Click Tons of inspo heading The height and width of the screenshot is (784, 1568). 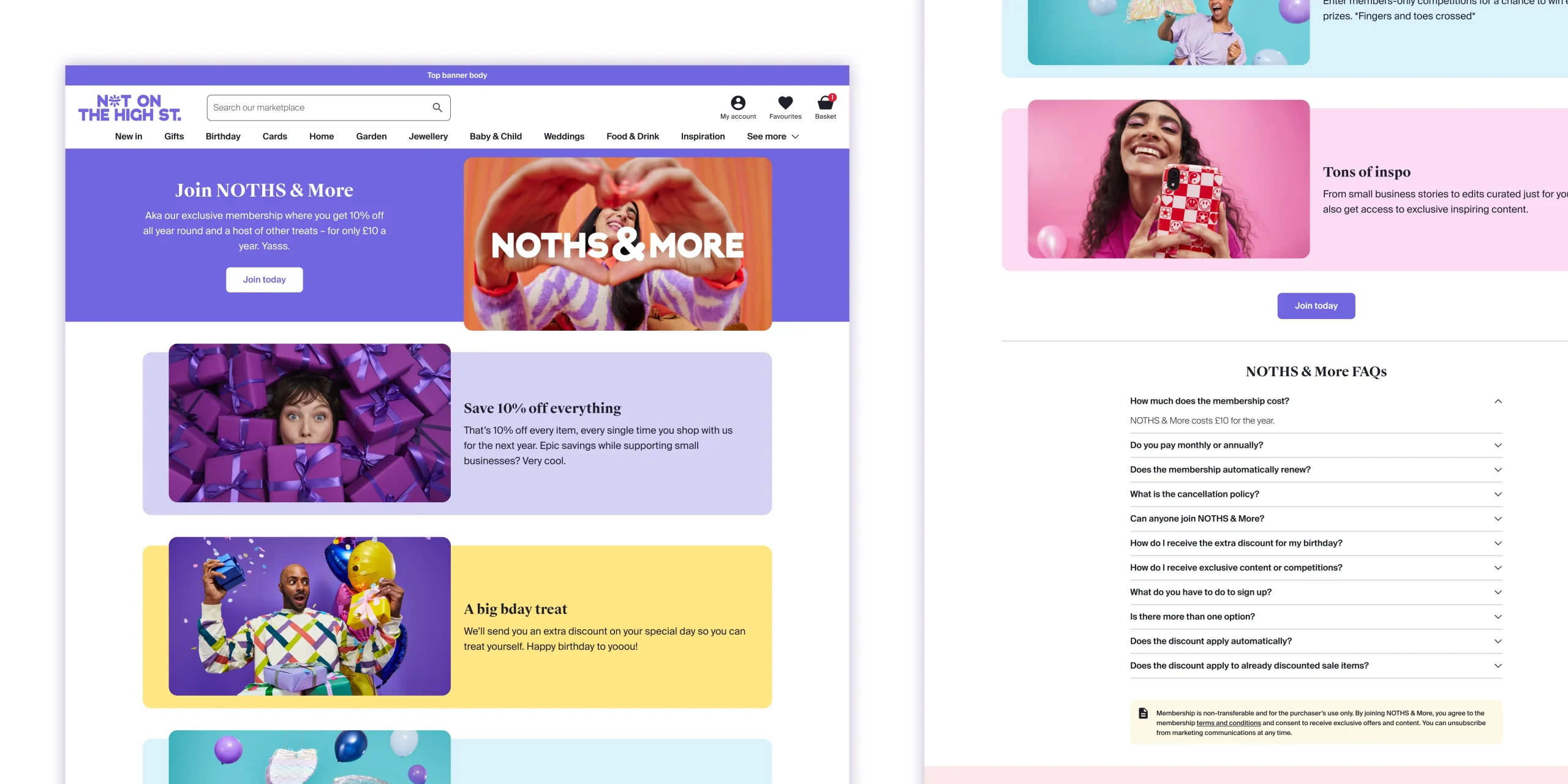[1366, 172]
